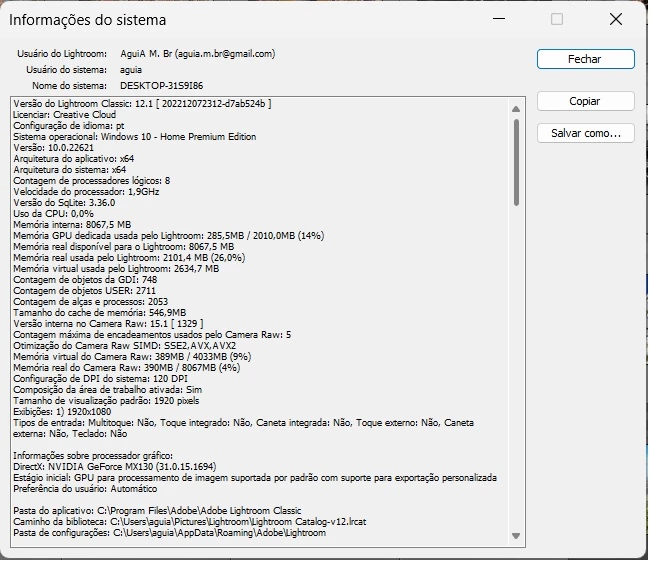Click Memória virtual do Camera Raw line
The image size is (650, 563).
click(132, 357)
